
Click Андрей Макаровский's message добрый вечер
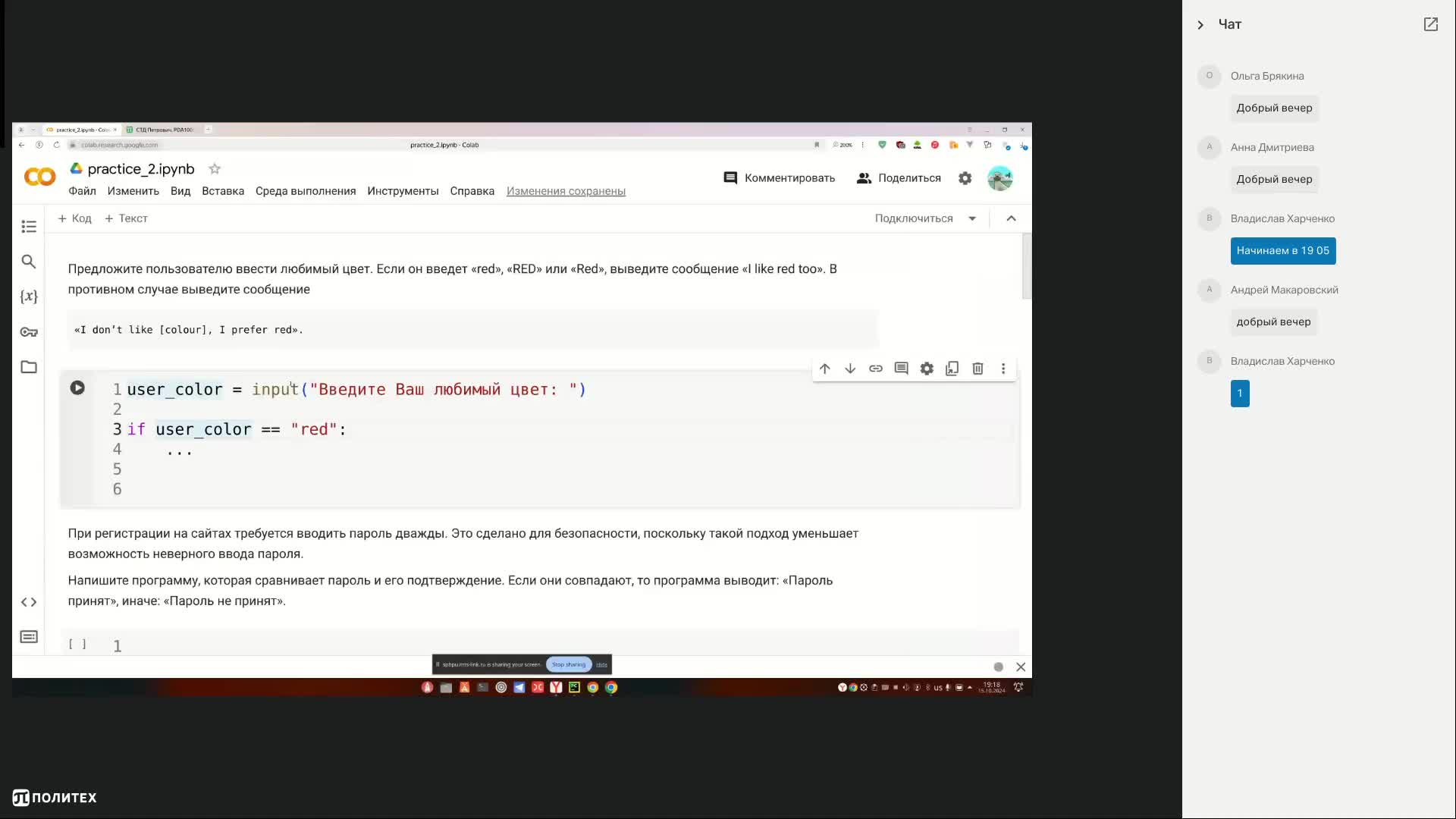click(x=1274, y=322)
